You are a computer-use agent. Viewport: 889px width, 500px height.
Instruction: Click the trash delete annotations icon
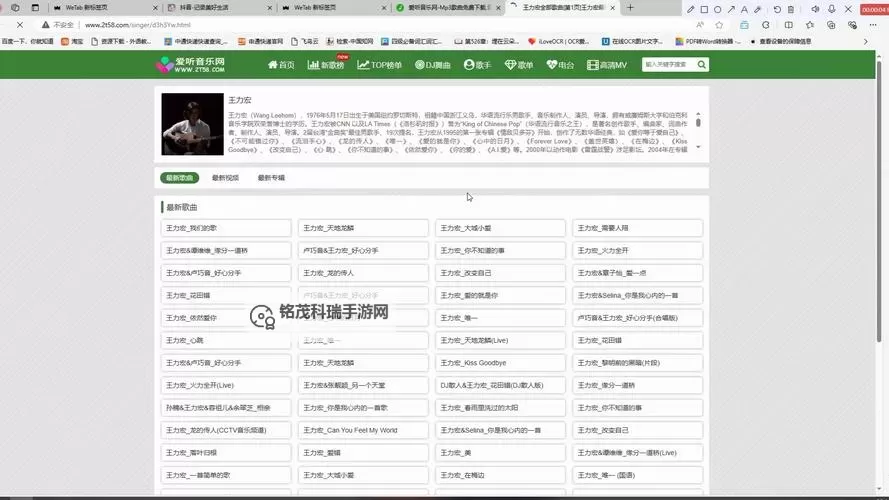pos(790,9)
